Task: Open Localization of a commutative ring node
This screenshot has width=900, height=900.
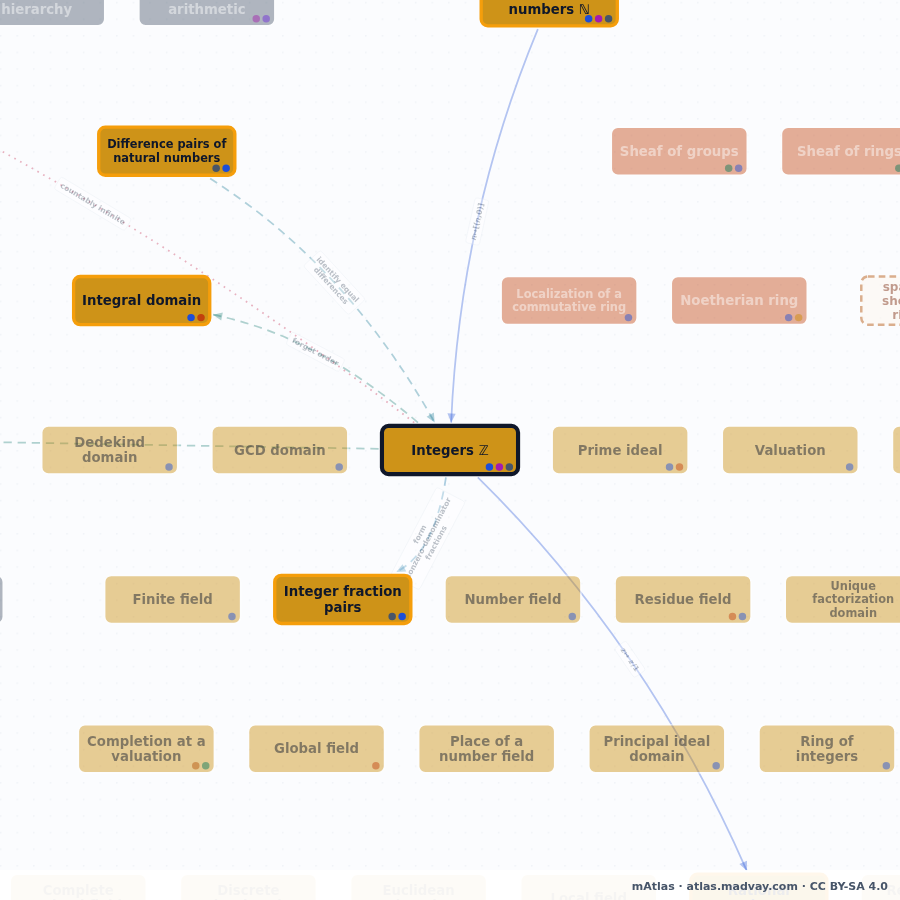Action: click(x=569, y=300)
